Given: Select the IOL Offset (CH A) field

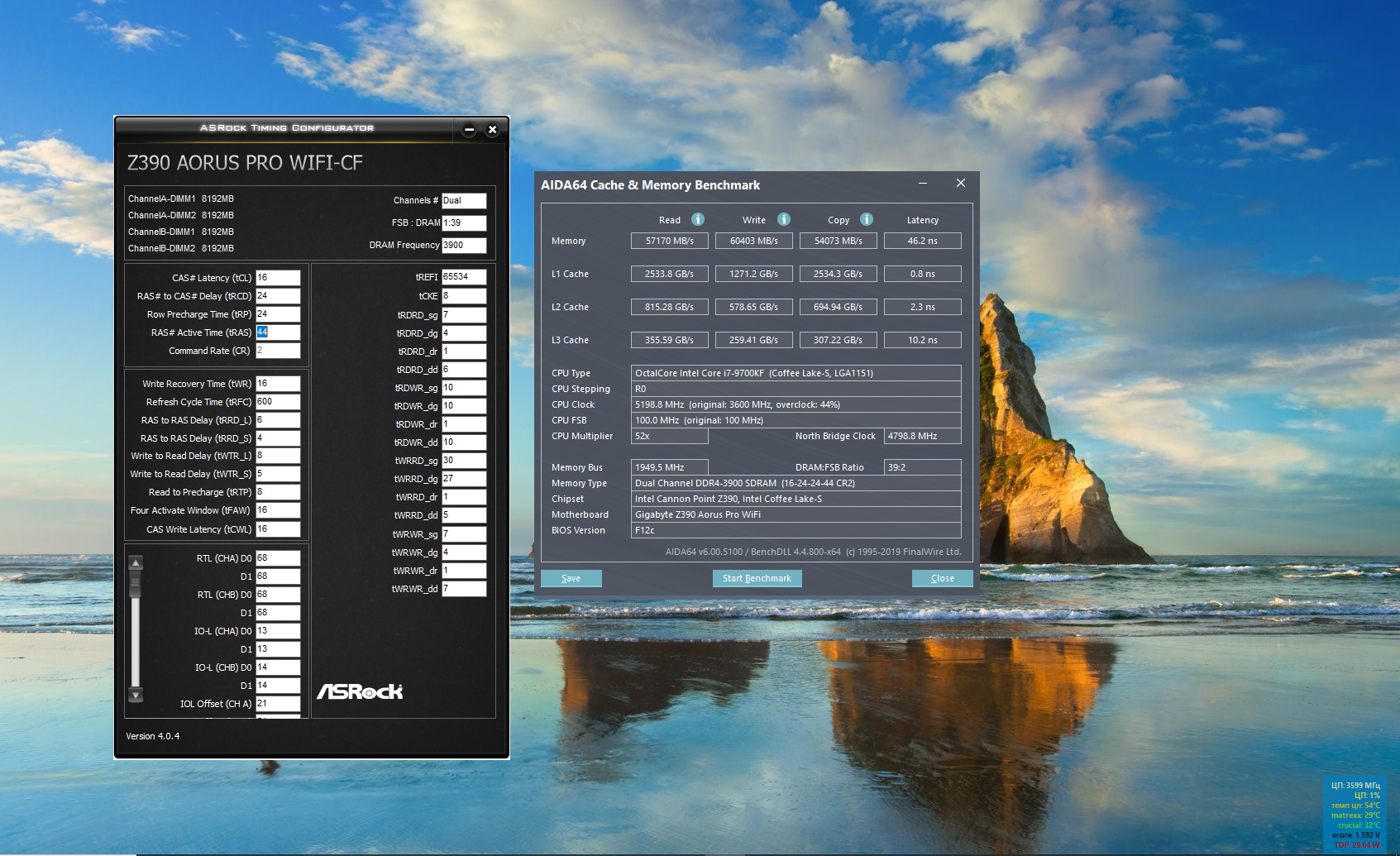Looking at the screenshot, I should pyautogui.click(x=278, y=704).
